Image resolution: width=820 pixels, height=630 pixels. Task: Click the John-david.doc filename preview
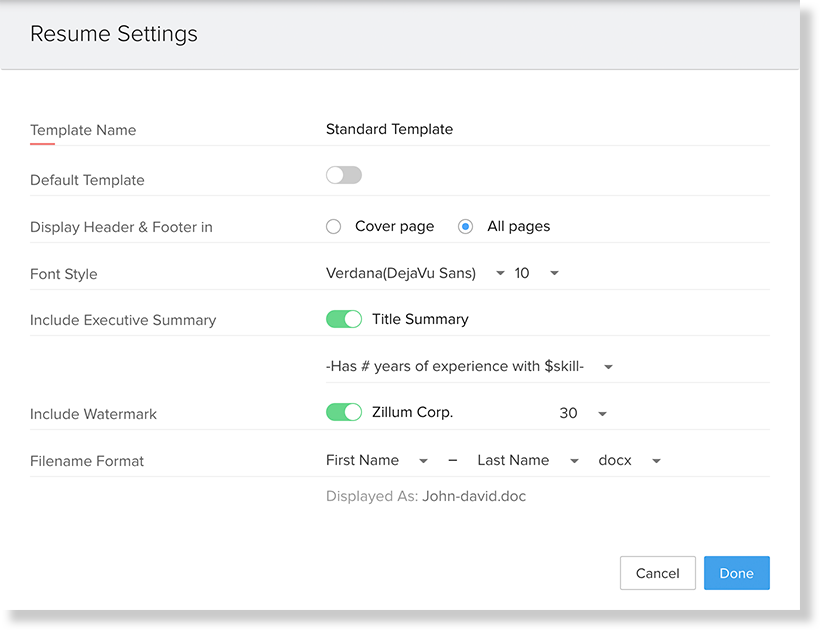click(x=474, y=496)
